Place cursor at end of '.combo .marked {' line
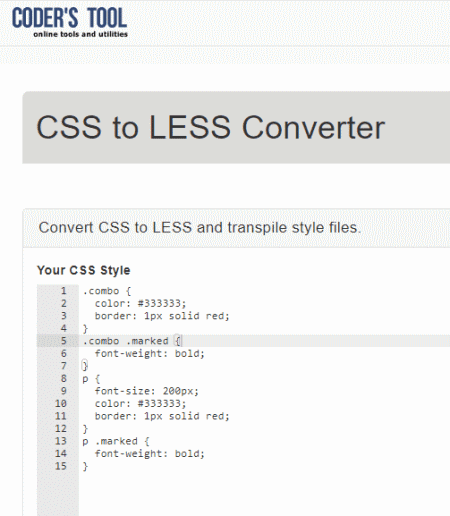This screenshot has height=516, width=450. tap(182, 341)
